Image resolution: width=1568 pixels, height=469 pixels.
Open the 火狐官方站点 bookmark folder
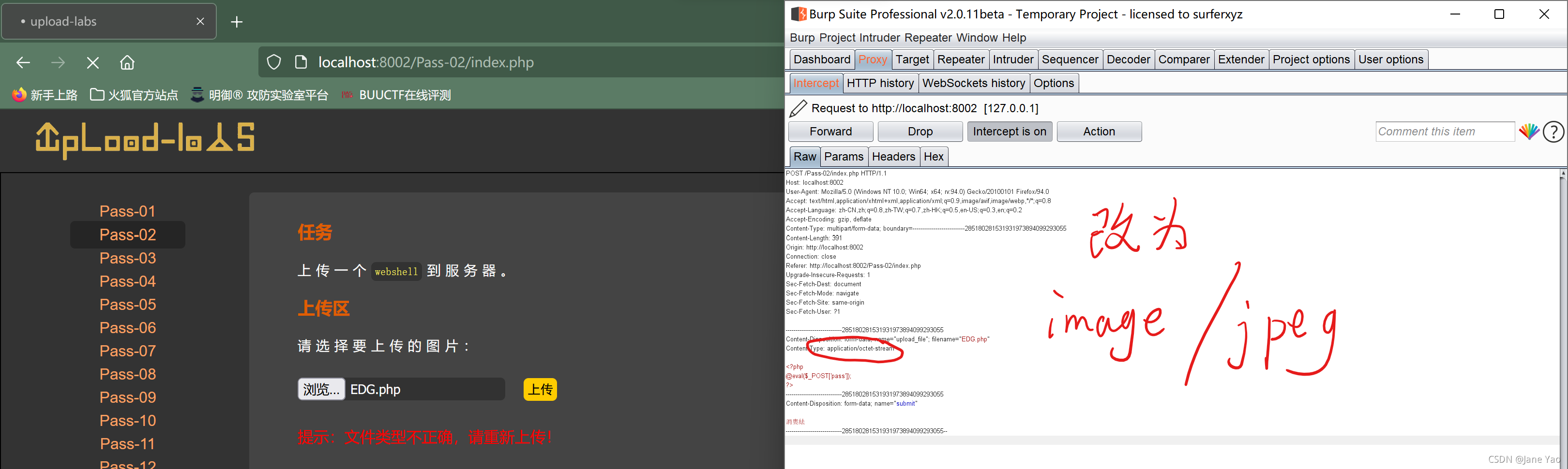pos(134,95)
